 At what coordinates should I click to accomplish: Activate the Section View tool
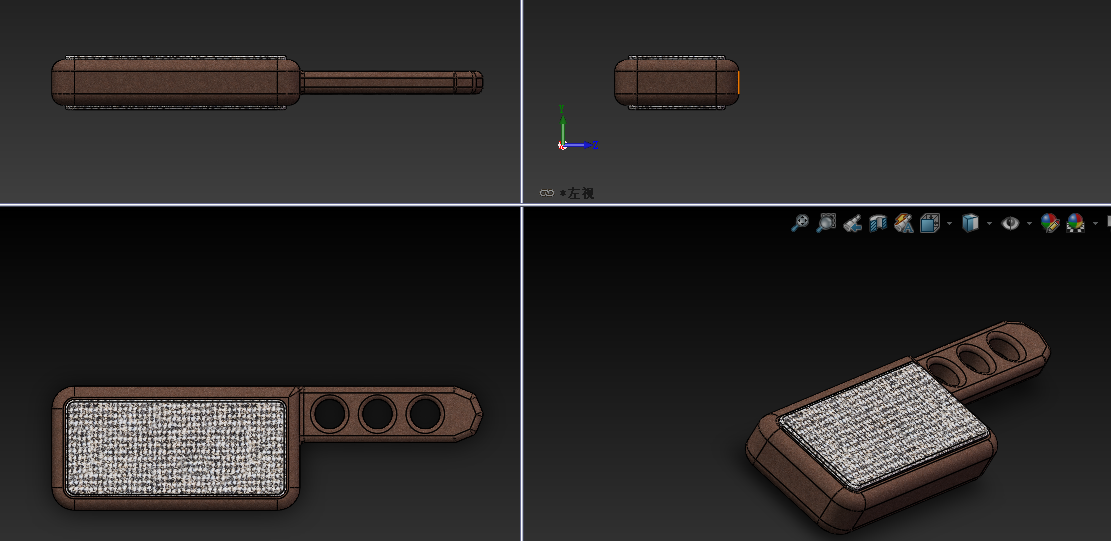[x=878, y=224]
